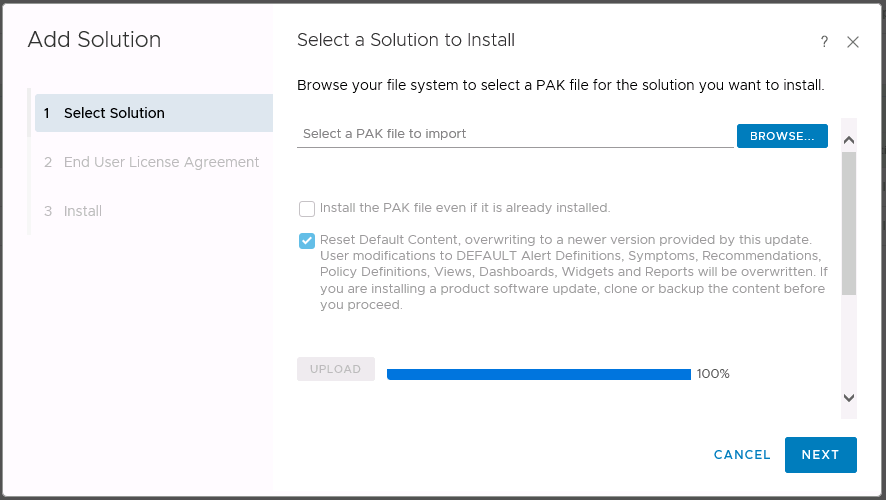Click the scrollbar up arrow

(849, 140)
